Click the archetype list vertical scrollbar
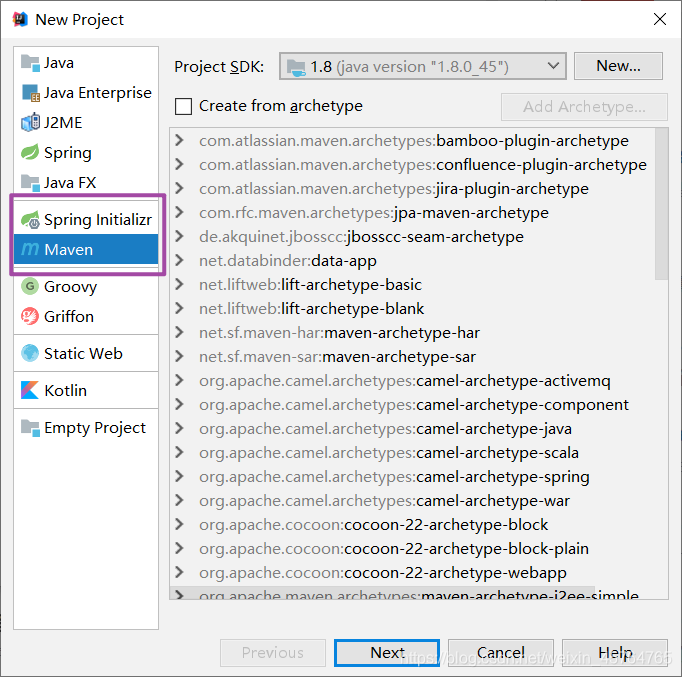Viewport: 682px width, 677px height. (661, 204)
